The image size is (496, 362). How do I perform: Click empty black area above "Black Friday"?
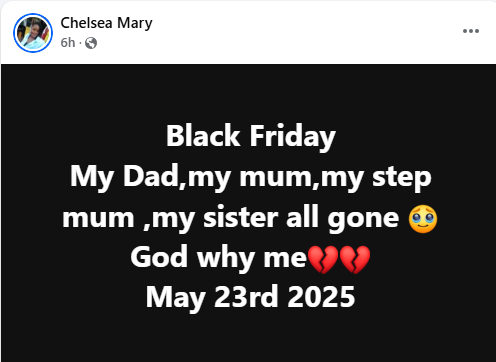tap(248, 93)
